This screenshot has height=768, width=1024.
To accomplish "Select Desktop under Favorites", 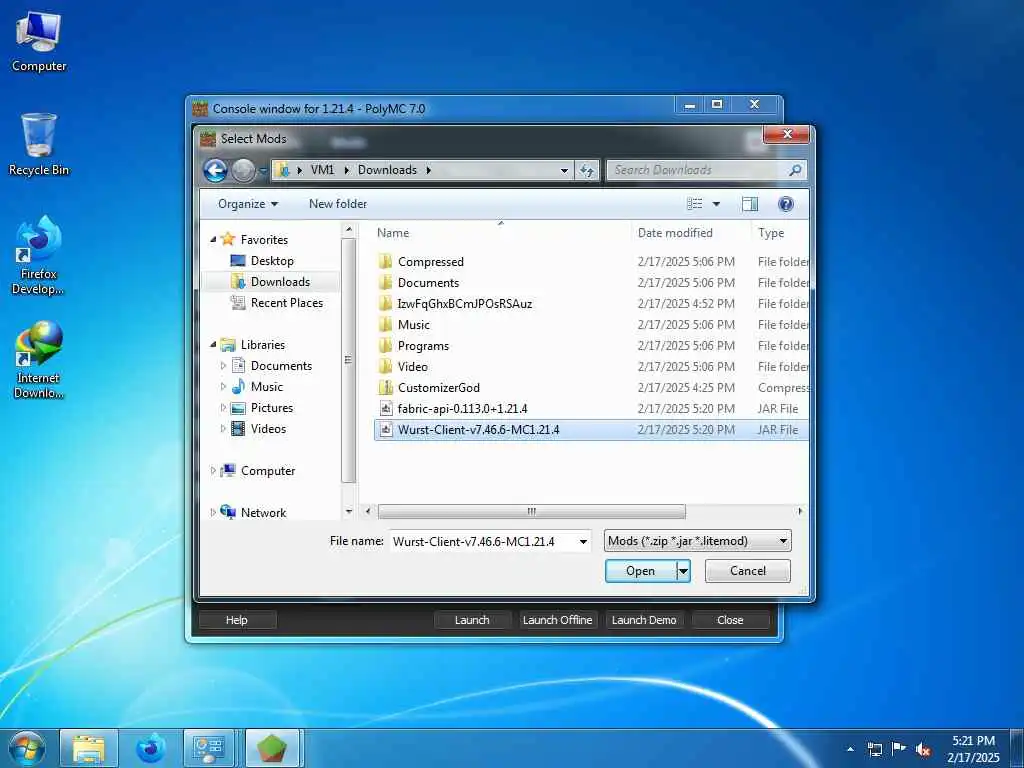I will click(272, 261).
